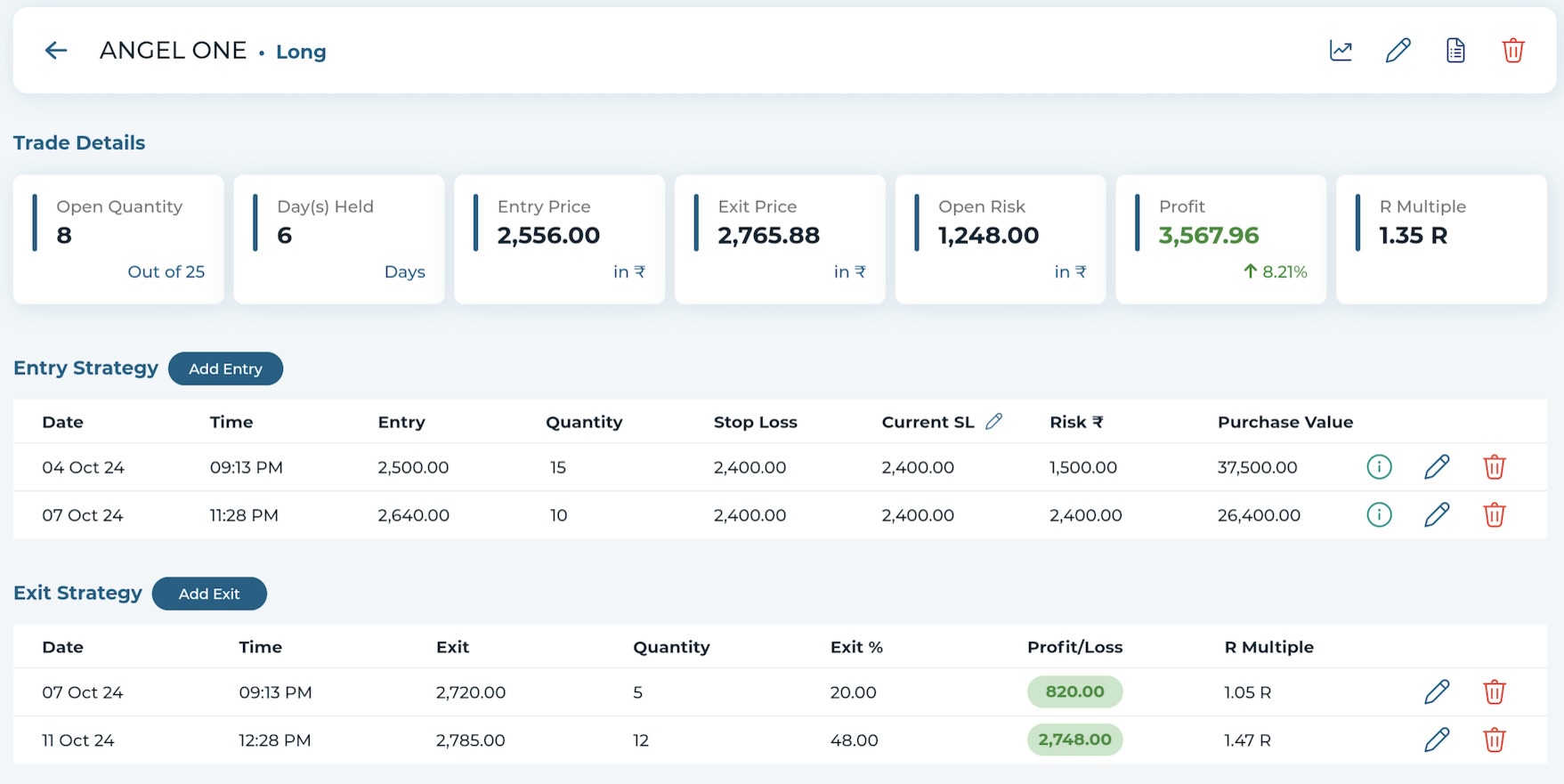
Task: Select the Entry Price 2,556.00 value
Action: pyautogui.click(x=548, y=235)
